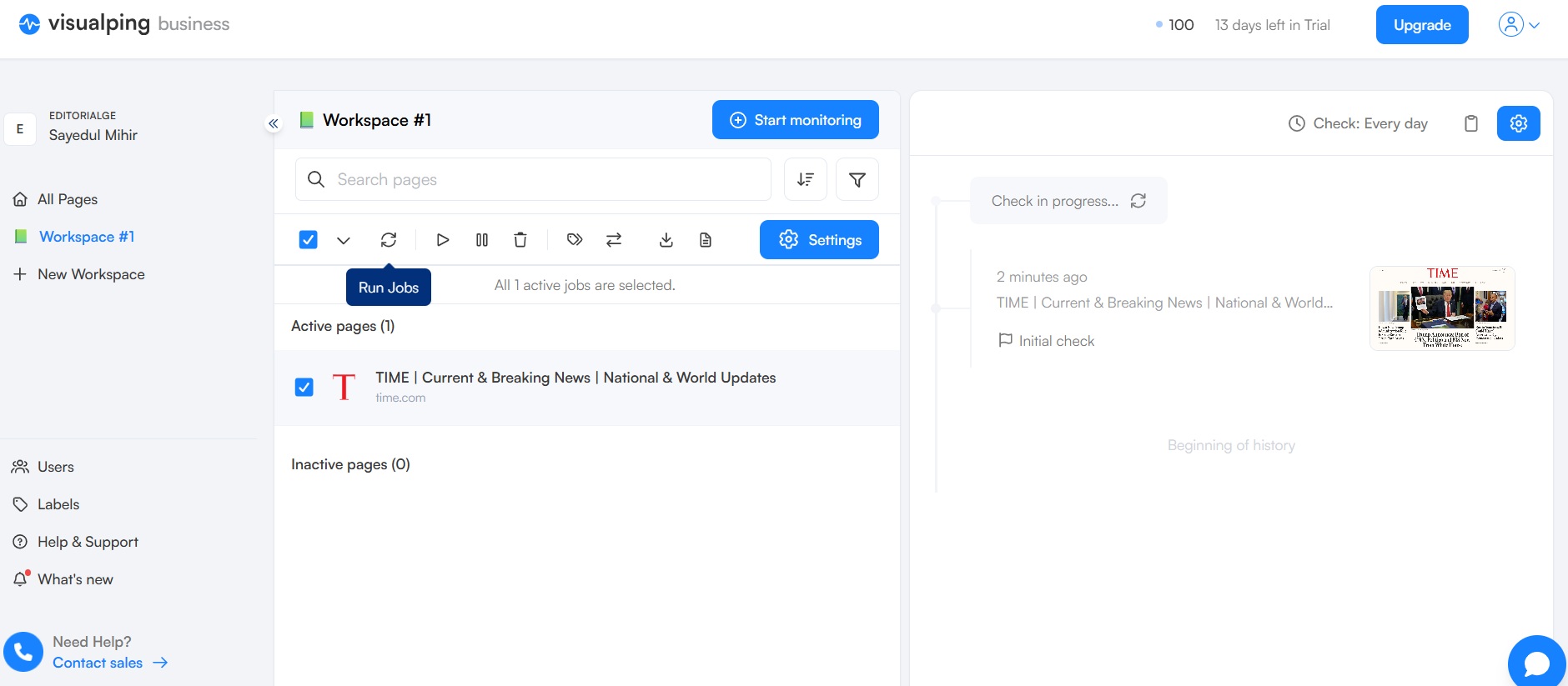
Task: Collapse the sidebar with double-chevron icon
Action: coord(273,123)
